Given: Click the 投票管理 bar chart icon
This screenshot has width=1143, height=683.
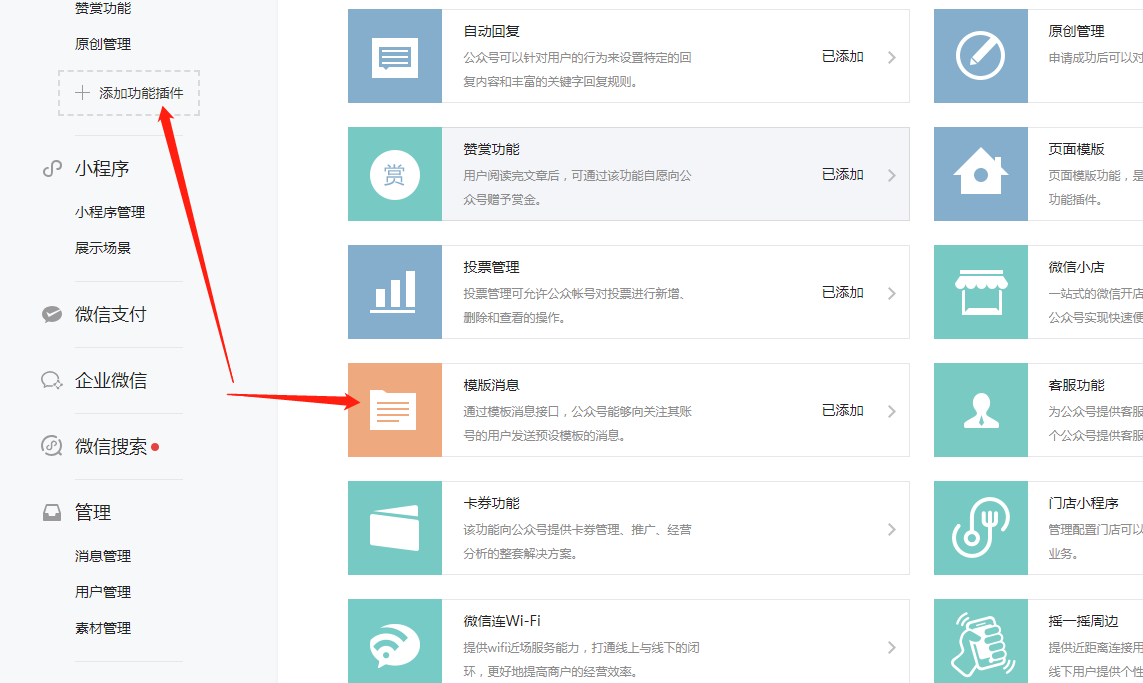Looking at the screenshot, I should coord(394,292).
